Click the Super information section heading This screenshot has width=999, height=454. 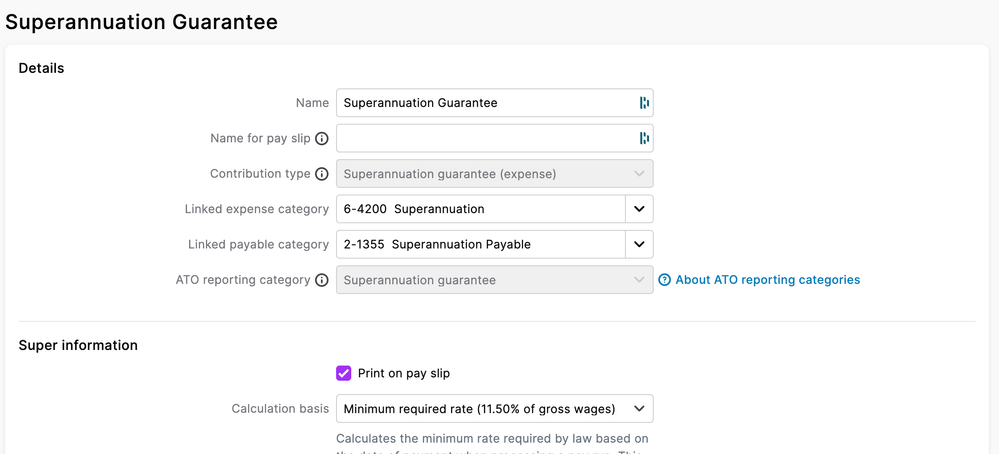click(x=78, y=345)
